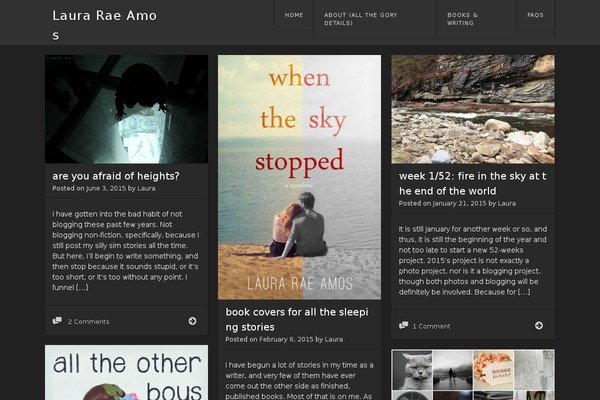Go to Books & Writing menu
The image size is (600, 400).
point(462,19)
